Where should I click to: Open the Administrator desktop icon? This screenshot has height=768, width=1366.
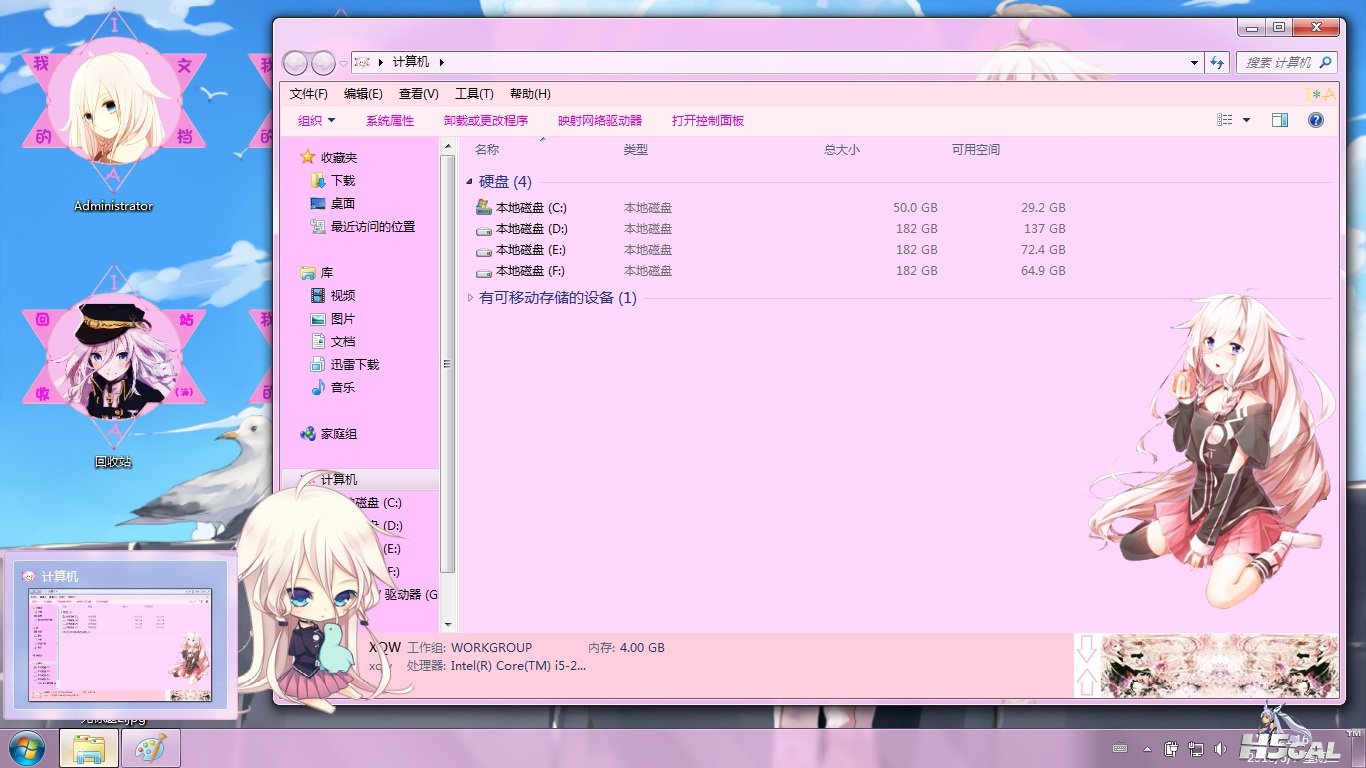(x=114, y=110)
